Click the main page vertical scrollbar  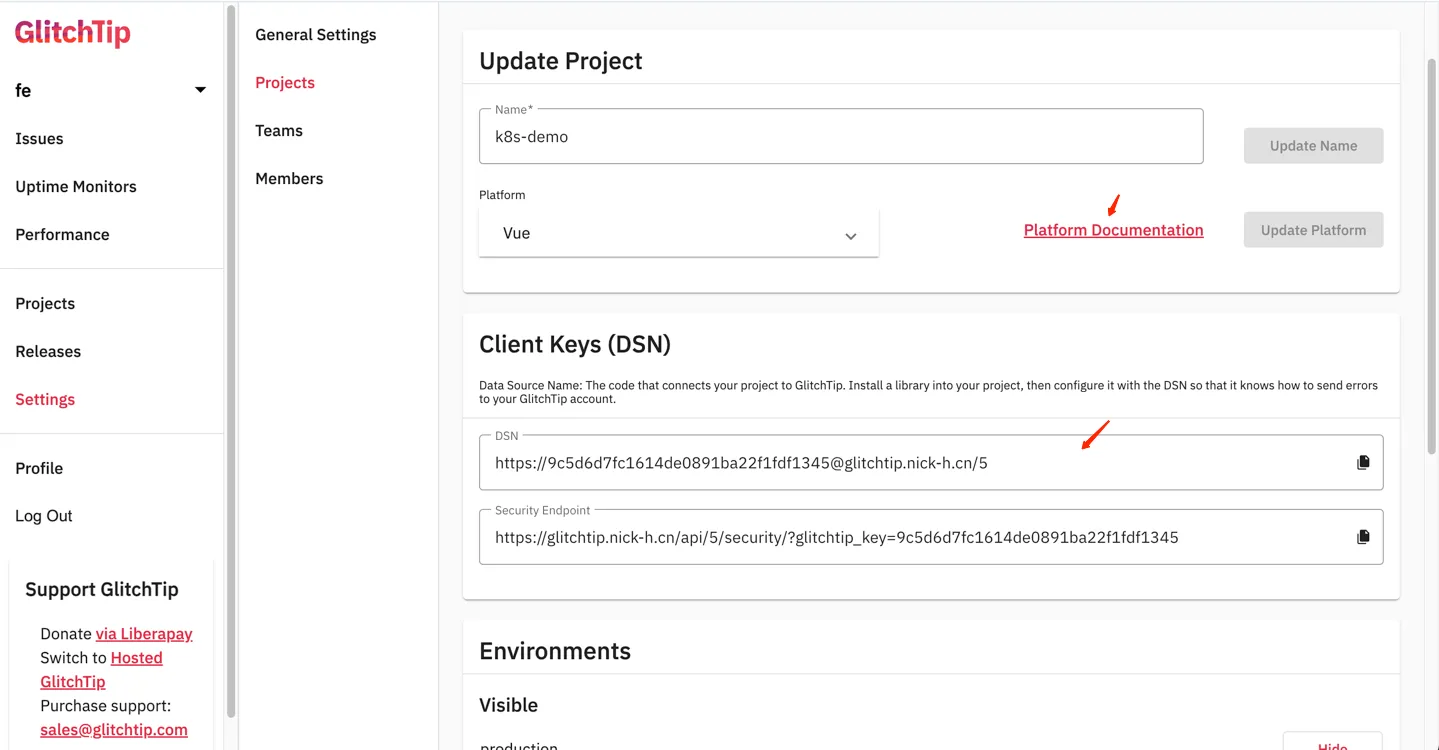(x=1431, y=255)
